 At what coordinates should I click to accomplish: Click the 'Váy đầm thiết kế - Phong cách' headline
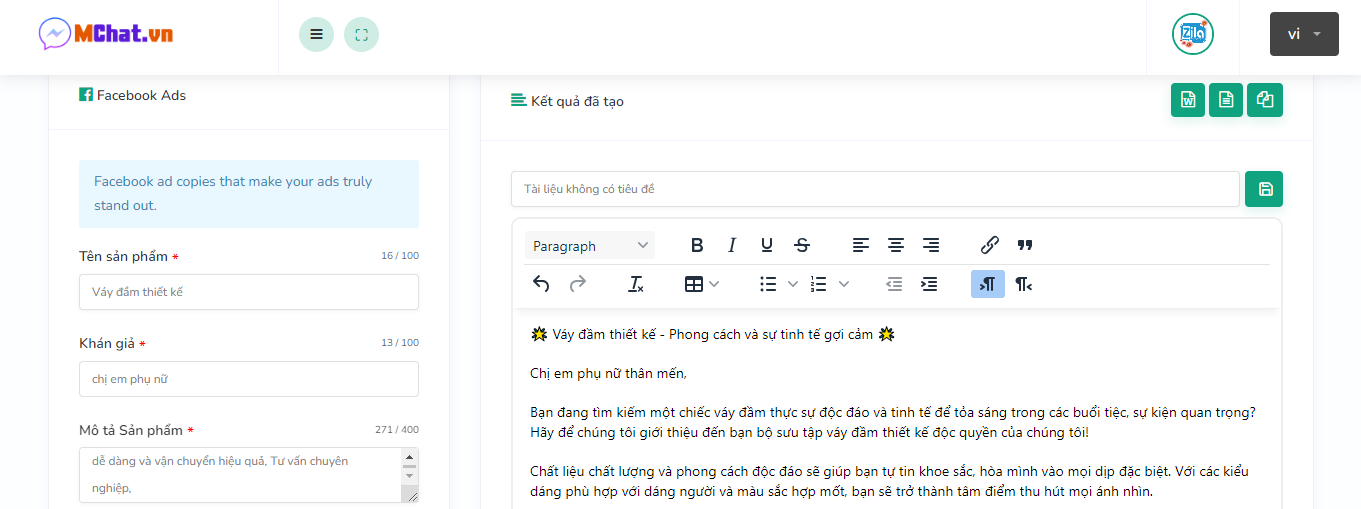pos(712,334)
